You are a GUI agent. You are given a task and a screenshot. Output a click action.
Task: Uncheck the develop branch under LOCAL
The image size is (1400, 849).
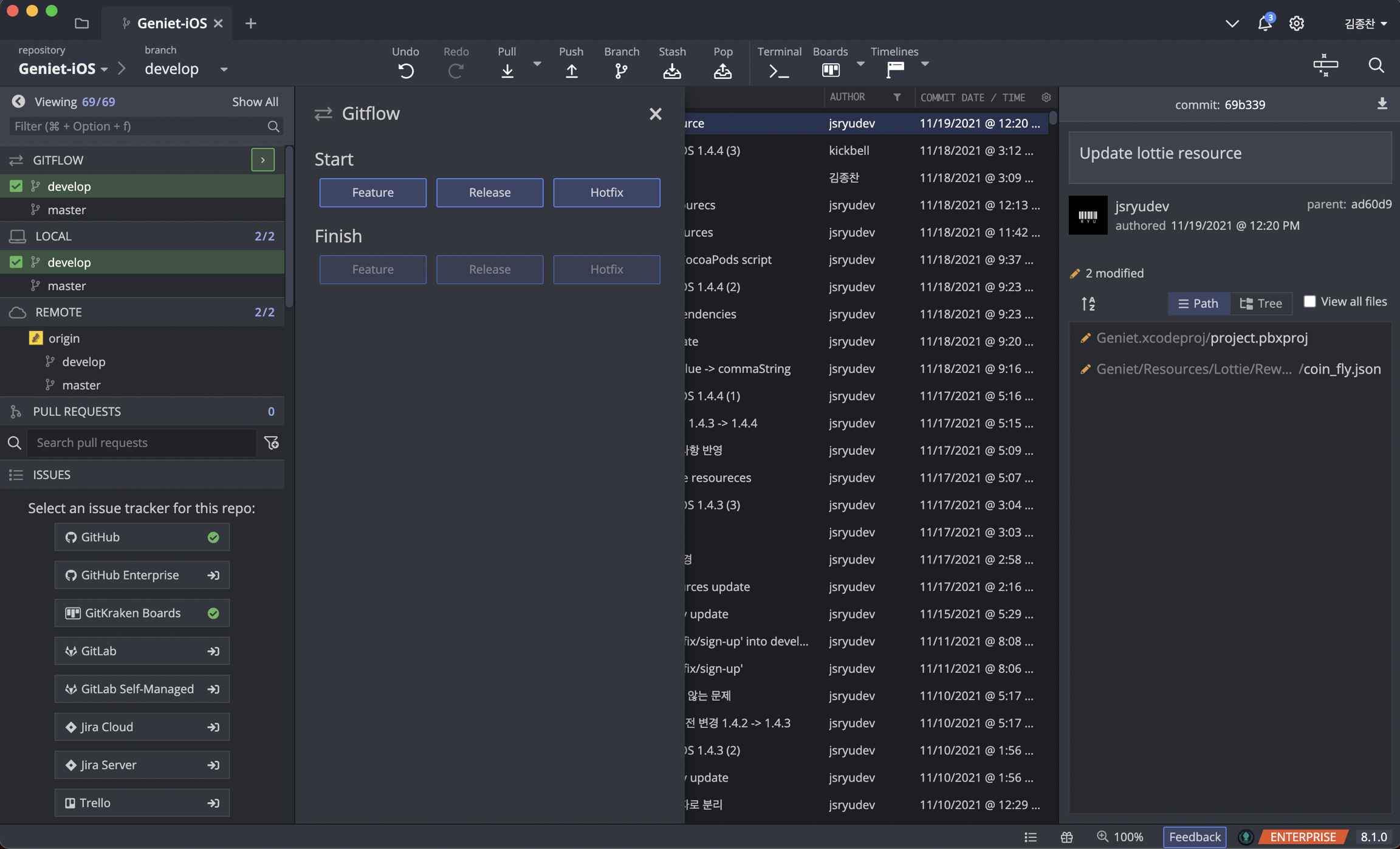pos(16,262)
